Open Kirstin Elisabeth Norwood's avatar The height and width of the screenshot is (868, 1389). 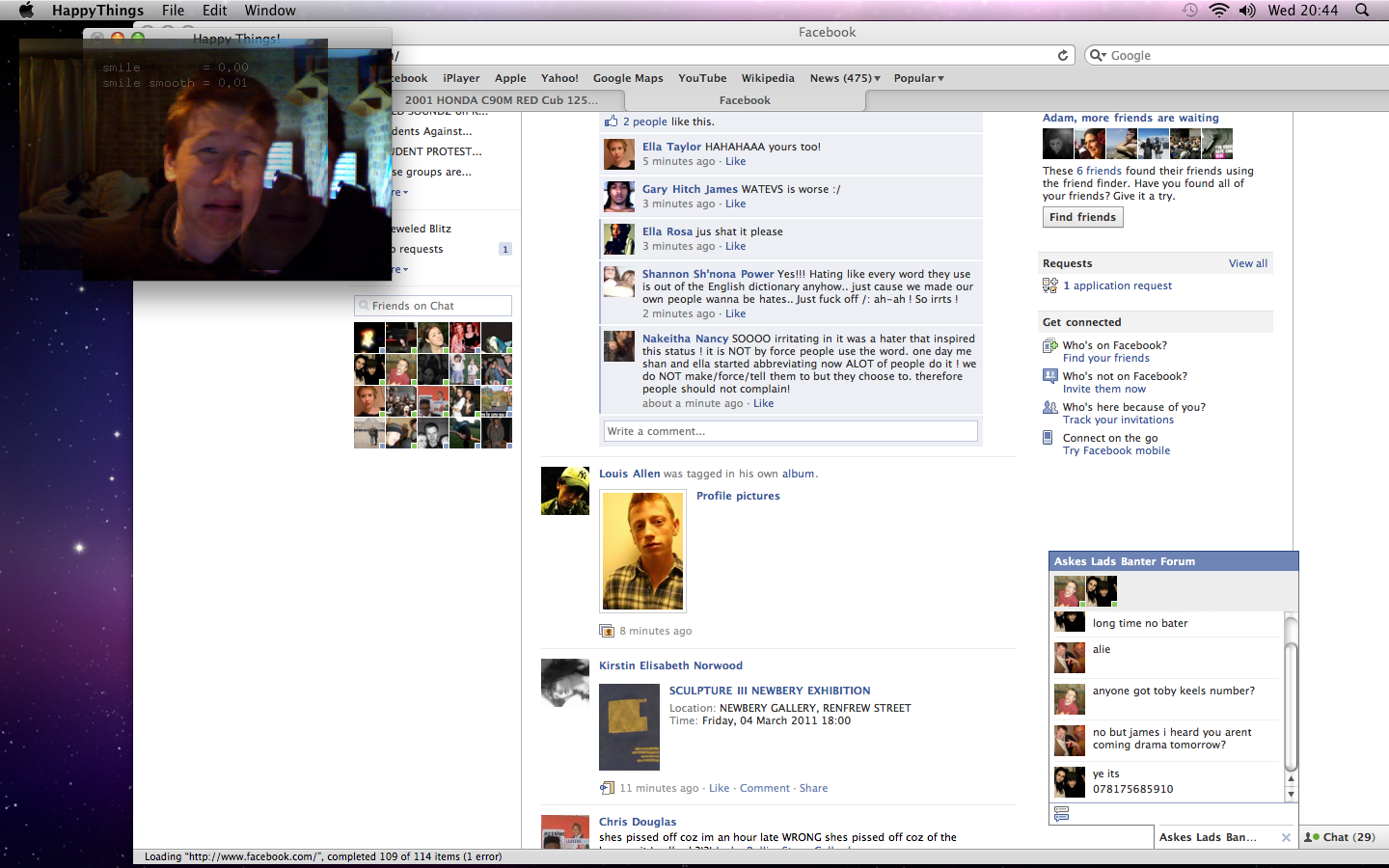point(565,683)
